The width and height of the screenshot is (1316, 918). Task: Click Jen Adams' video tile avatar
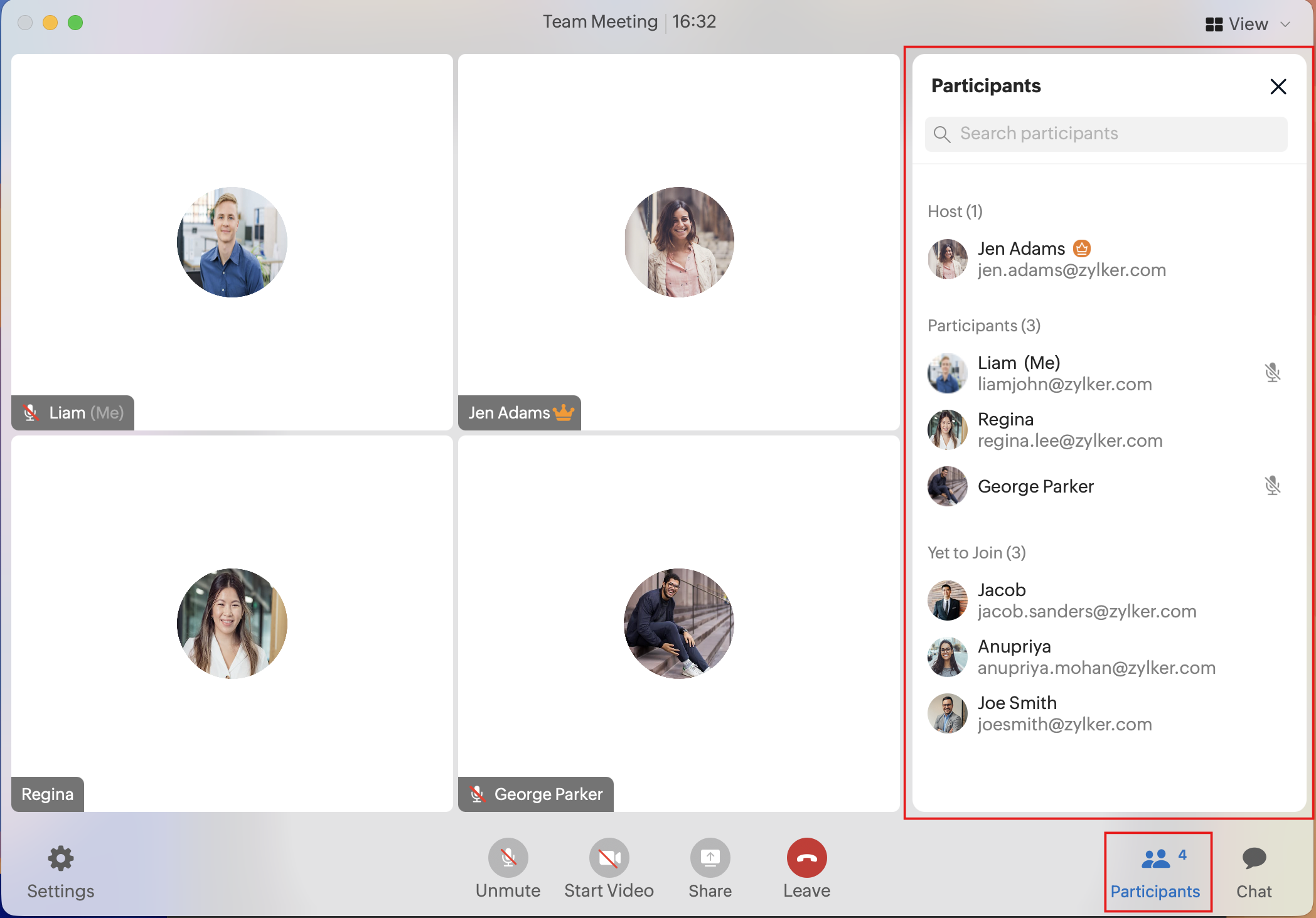tap(679, 242)
